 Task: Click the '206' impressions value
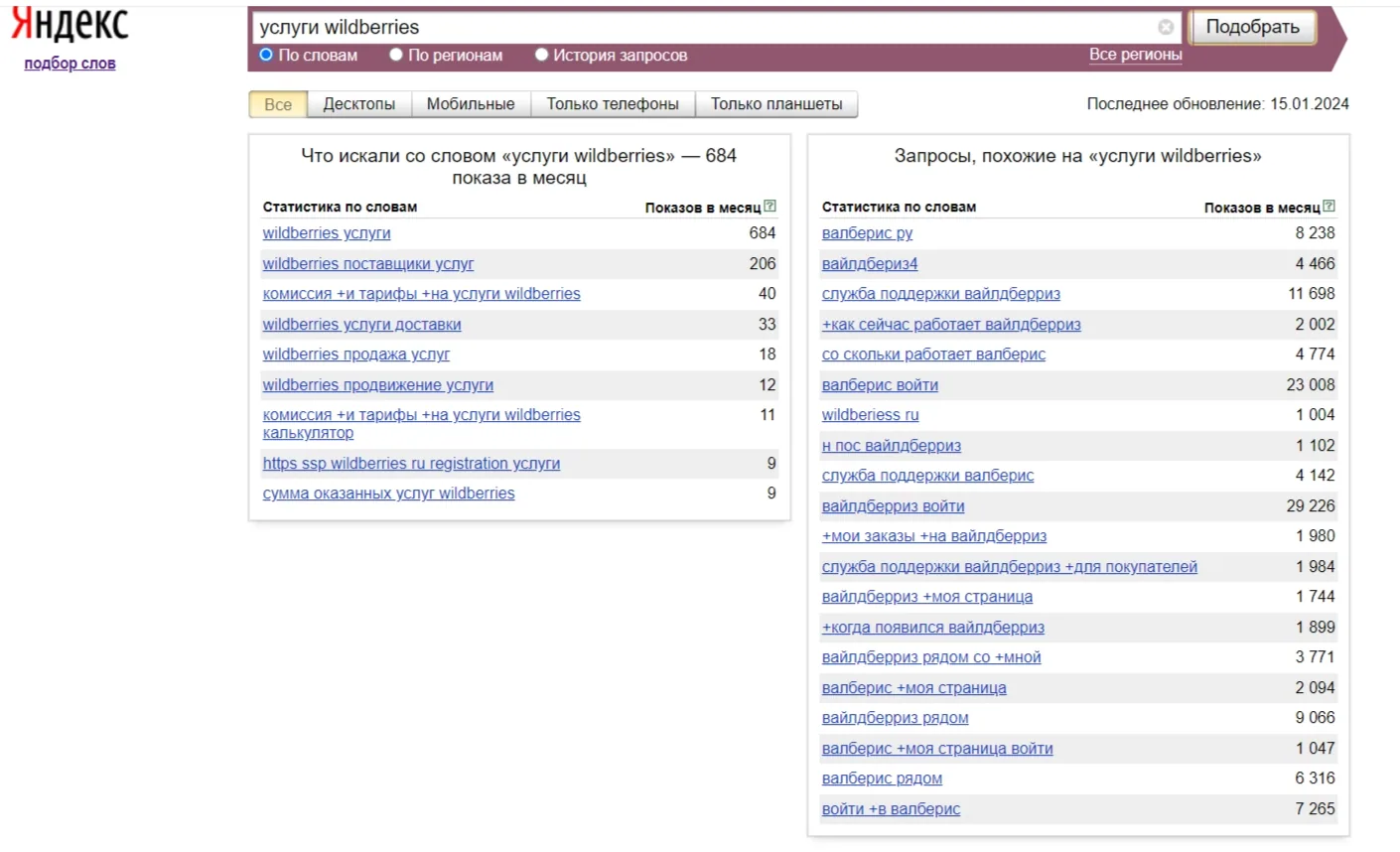(x=763, y=264)
